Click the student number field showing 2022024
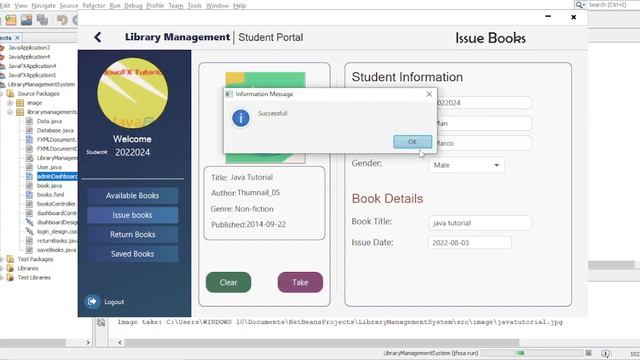The width and height of the screenshot is (640, 360). pos(484,102)
